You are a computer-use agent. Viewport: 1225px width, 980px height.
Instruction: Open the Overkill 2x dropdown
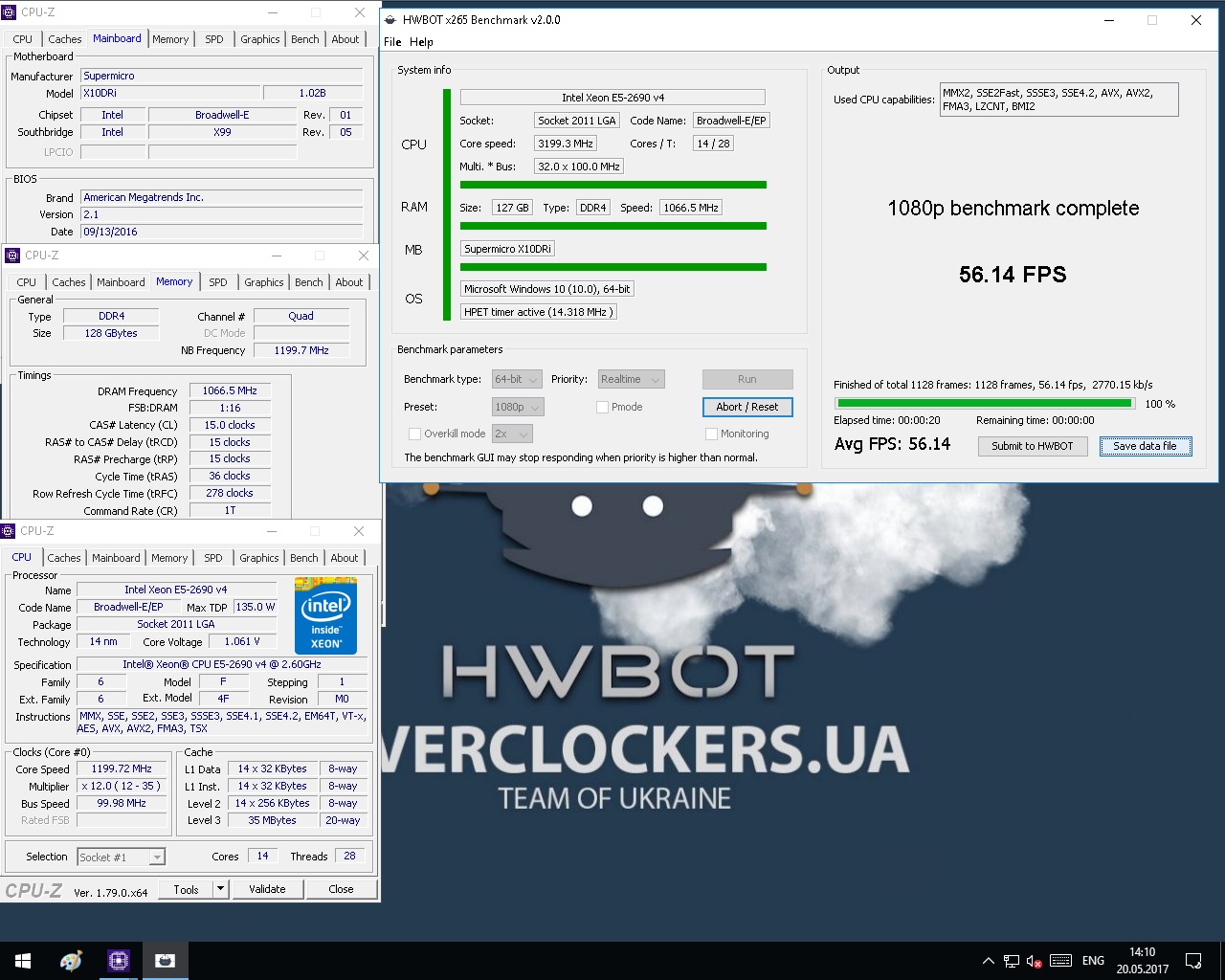[512, 434]
